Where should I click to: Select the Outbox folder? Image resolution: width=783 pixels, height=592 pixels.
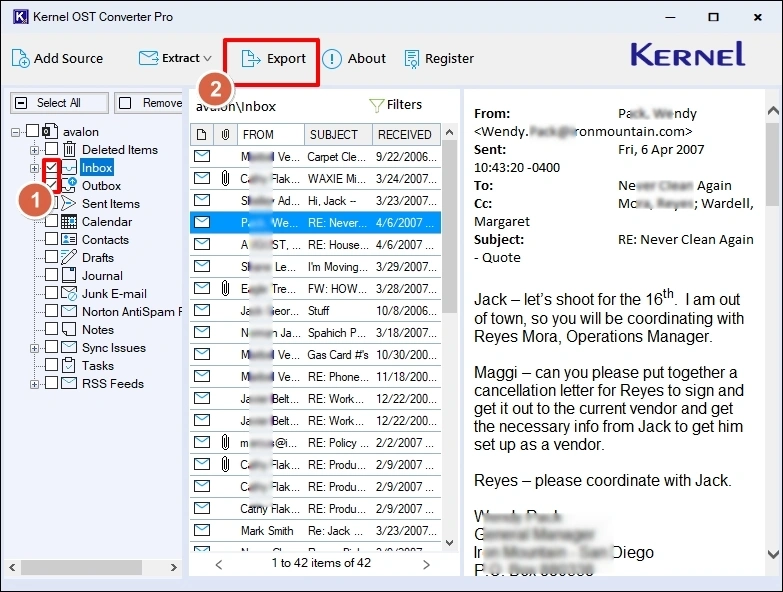(101, 186)
